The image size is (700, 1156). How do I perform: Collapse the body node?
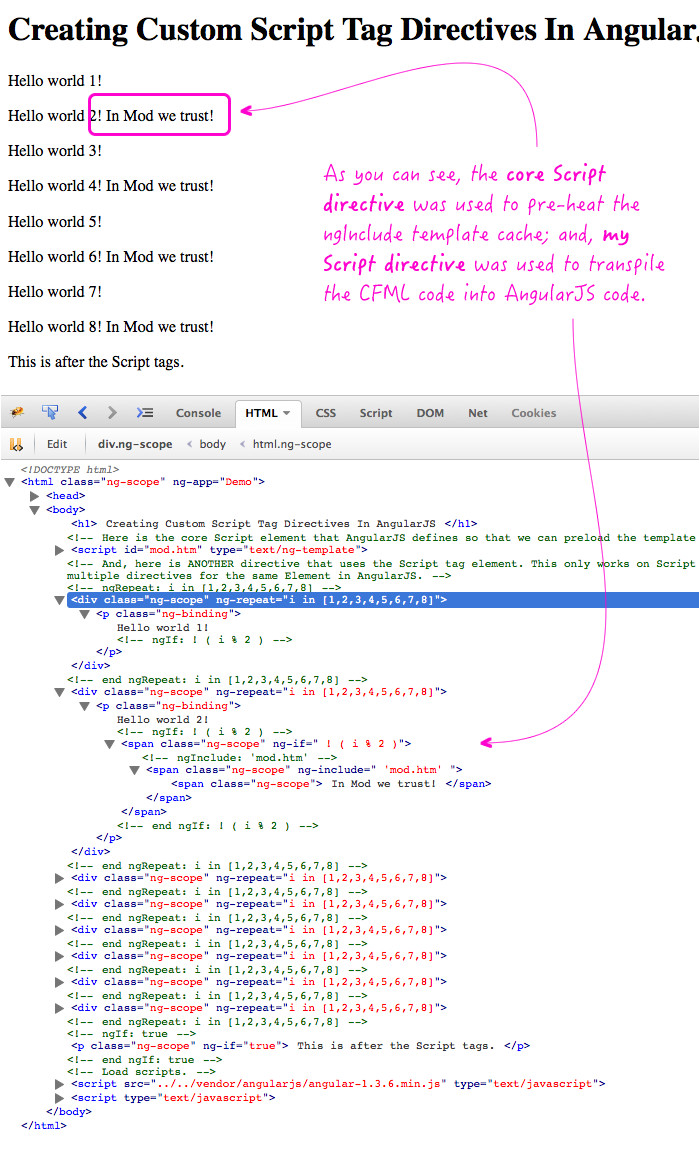click(34, 510)
